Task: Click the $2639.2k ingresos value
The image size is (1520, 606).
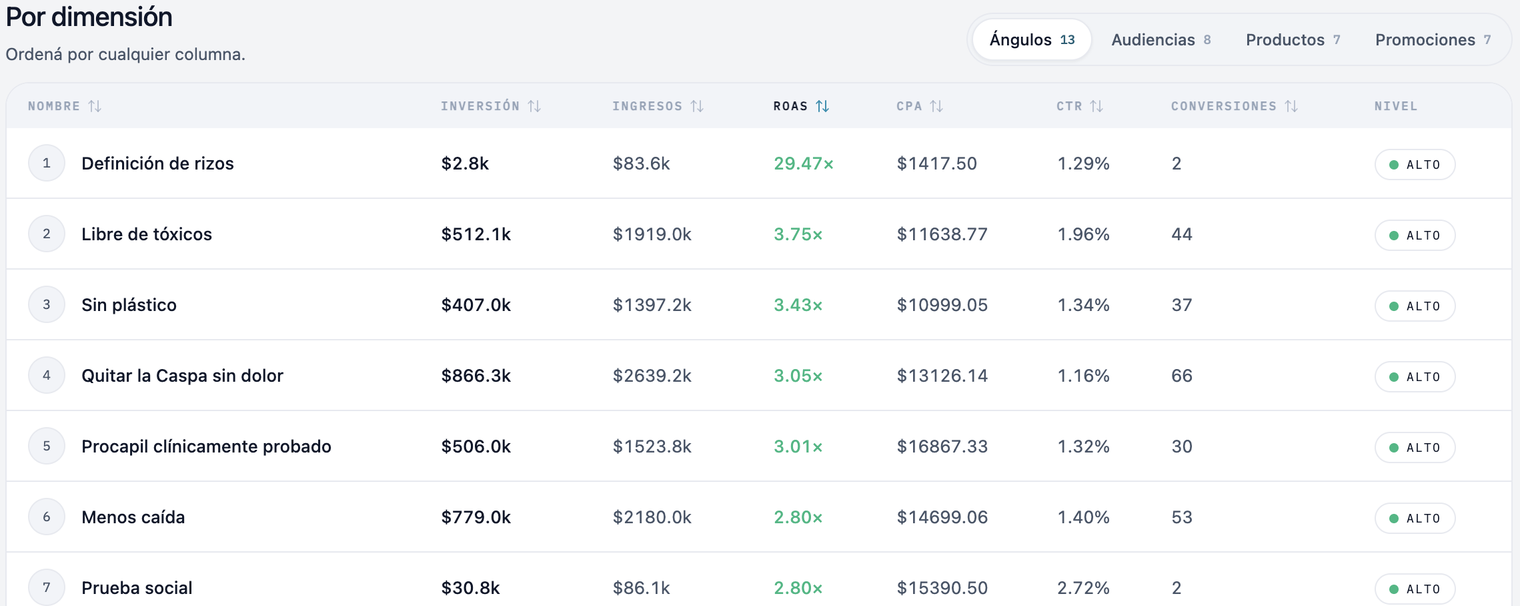Action: coord(652,376)
